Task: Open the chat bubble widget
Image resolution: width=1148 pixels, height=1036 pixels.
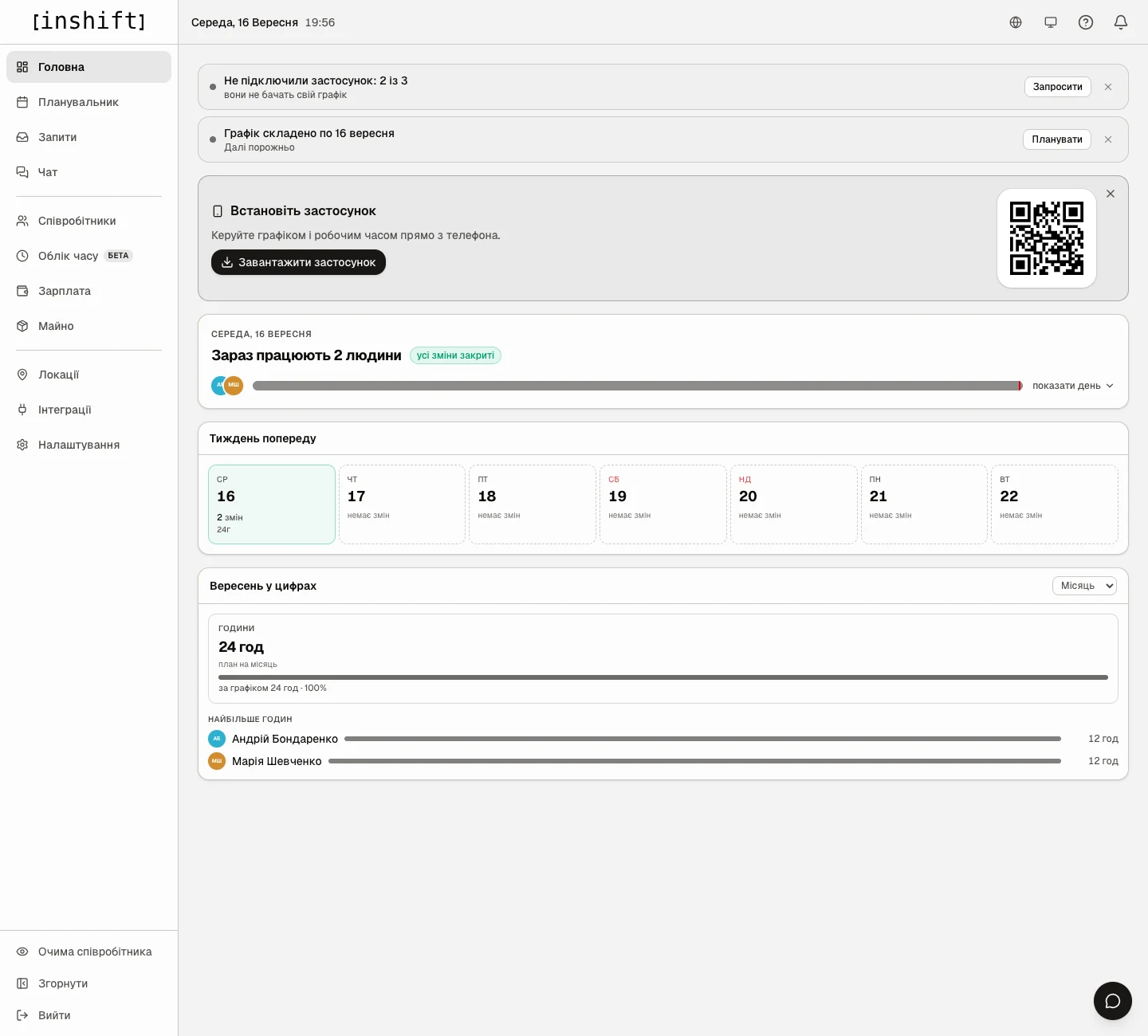Action: pyautogui.click(x=1113, y=1001)
